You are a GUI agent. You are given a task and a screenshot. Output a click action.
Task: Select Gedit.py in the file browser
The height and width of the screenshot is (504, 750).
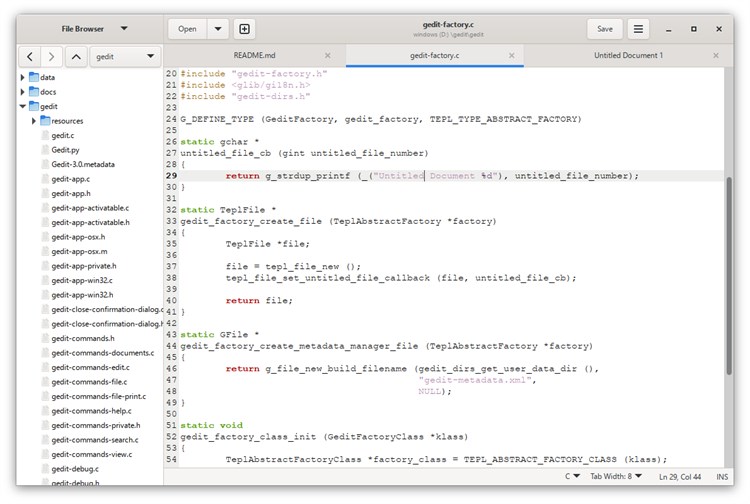[x=65, y=150]
